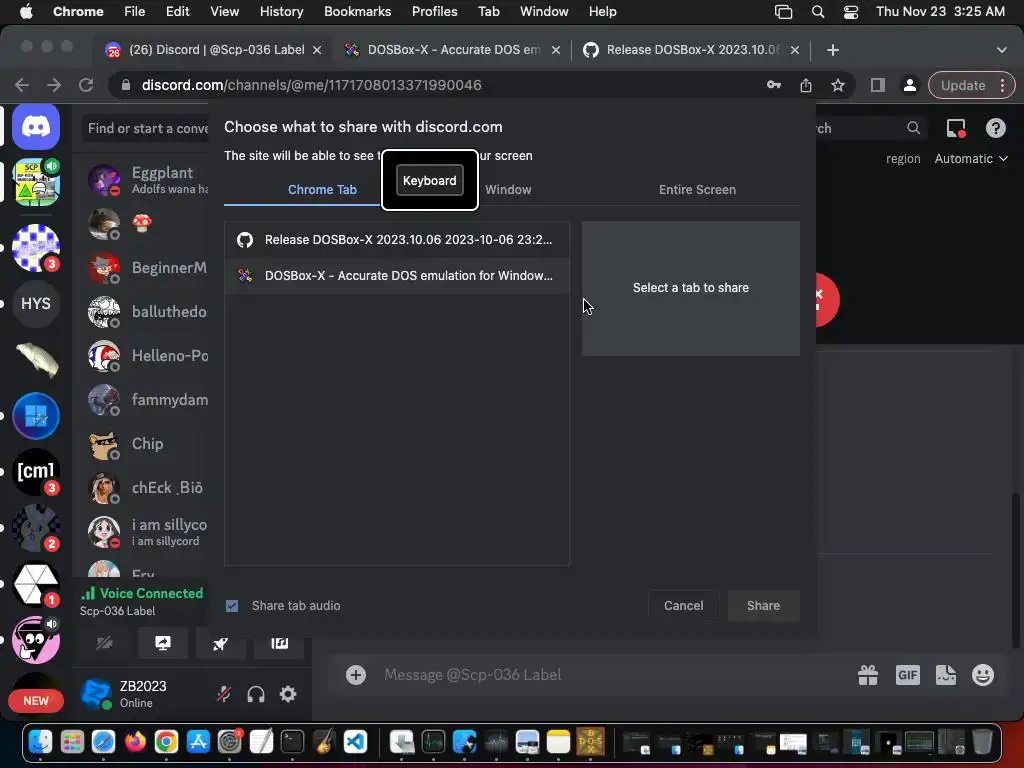This screenshot has width=1024, height=768.
Task: Open Chrome profile avatar icon
Action: (x=909, y=85)
